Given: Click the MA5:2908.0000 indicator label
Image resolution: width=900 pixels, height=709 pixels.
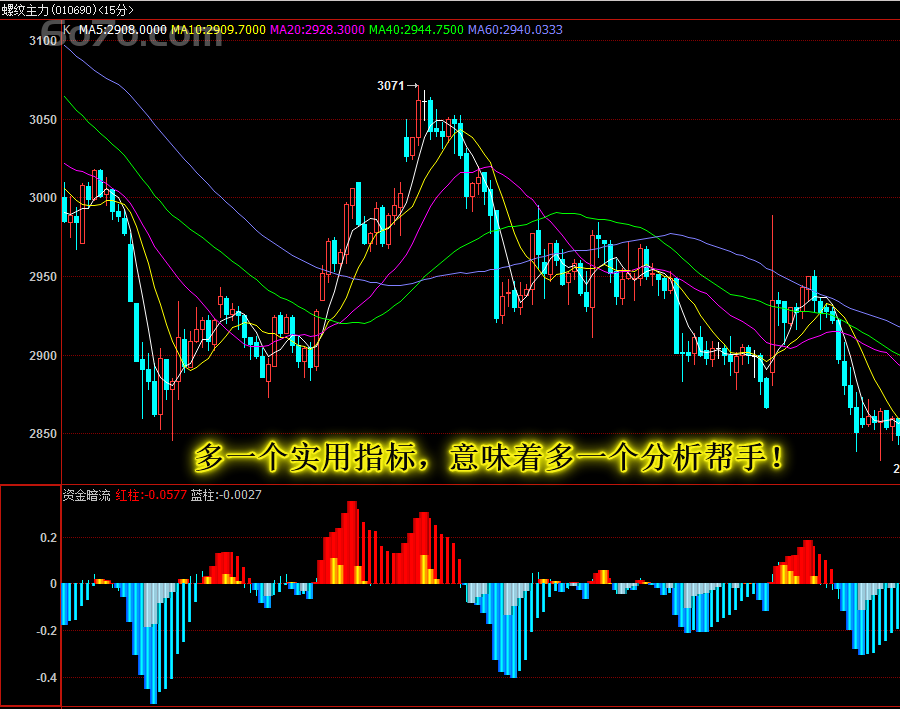Looking at the screenshot, I should (123, 30).
